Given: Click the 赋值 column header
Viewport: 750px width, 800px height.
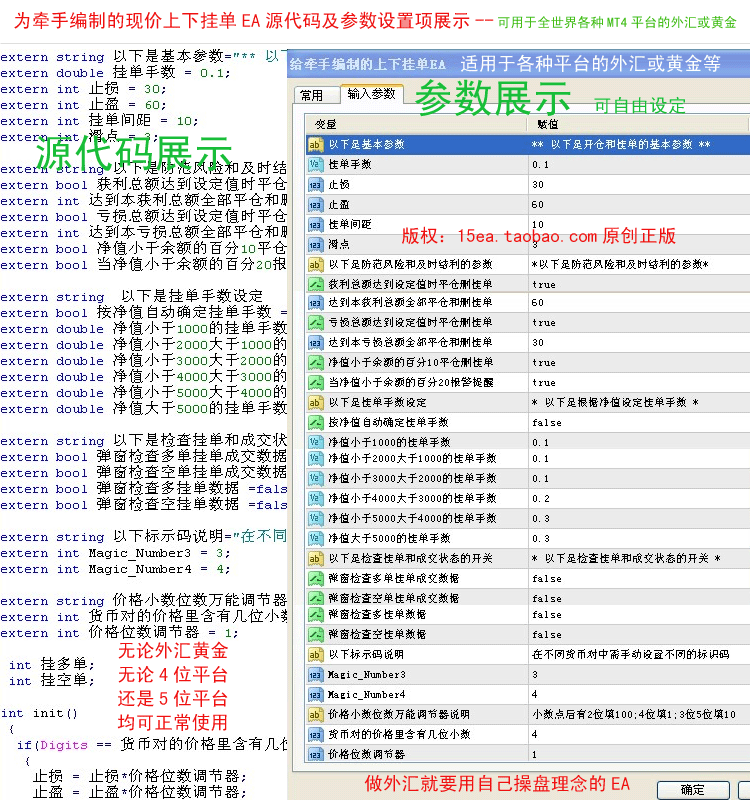Looking at the screenshot, I should (x=547, y=124).
